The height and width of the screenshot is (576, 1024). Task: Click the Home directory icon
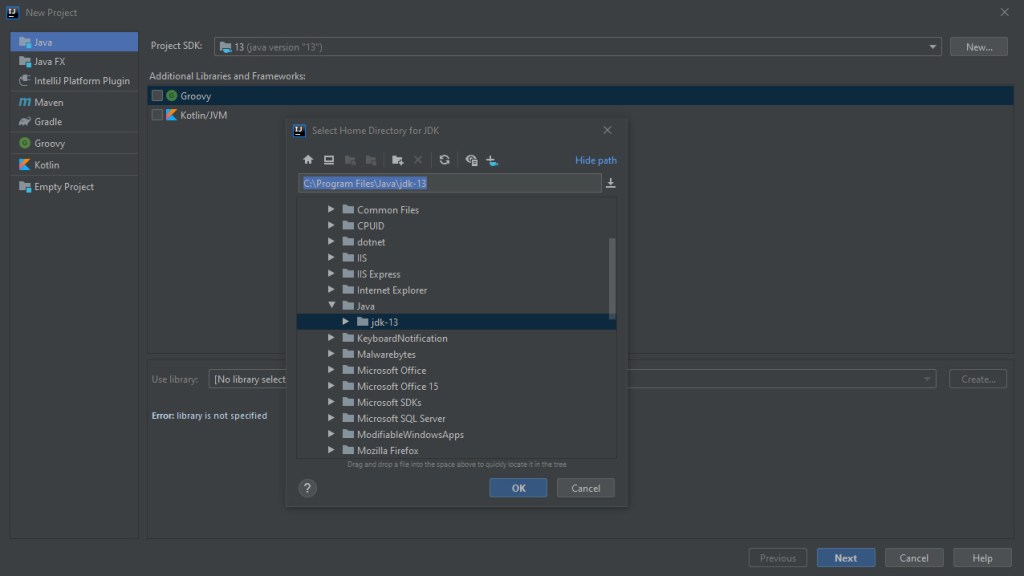308,160
